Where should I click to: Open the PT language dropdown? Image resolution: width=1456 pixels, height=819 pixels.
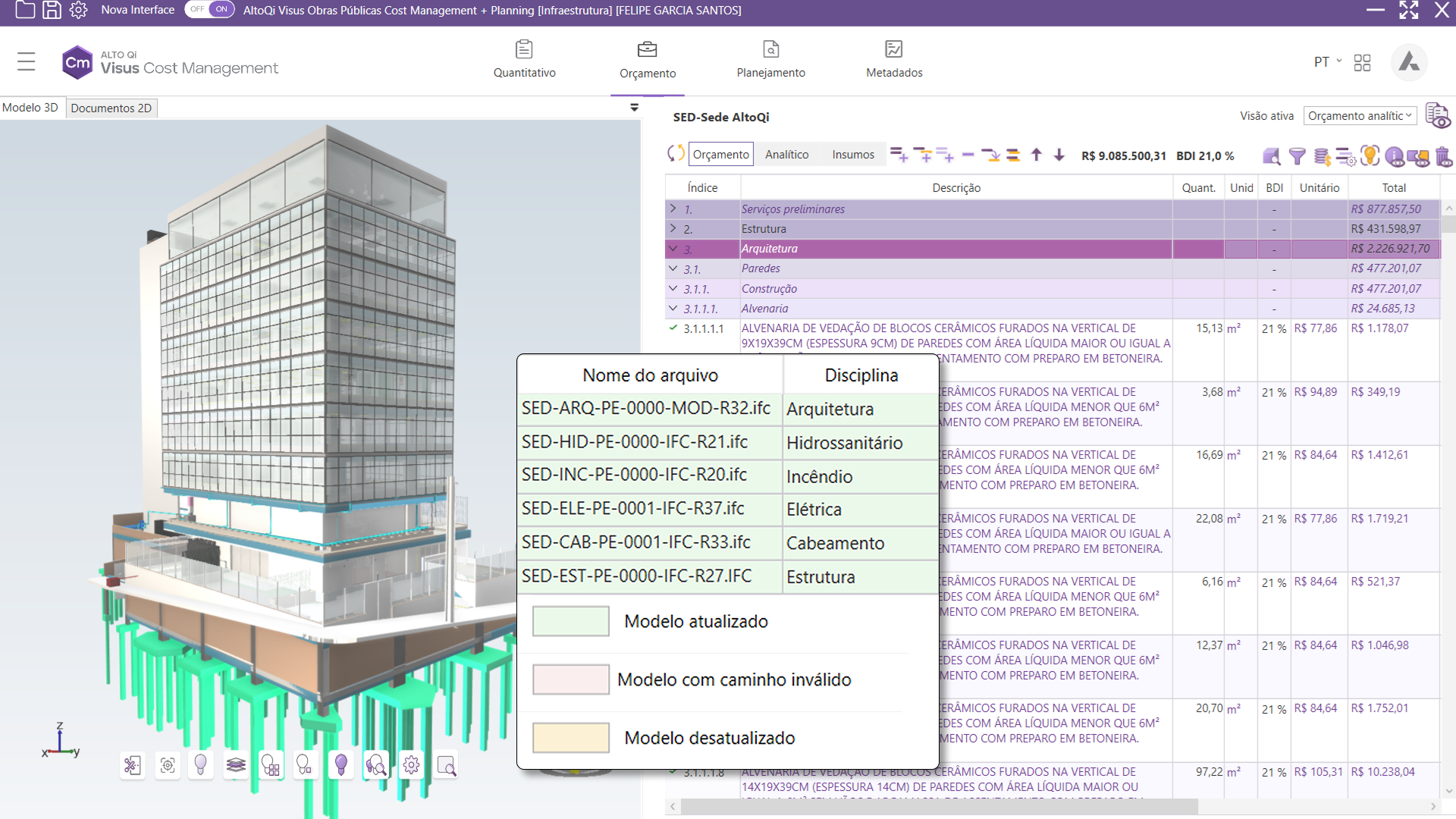tap(1327, 61)
